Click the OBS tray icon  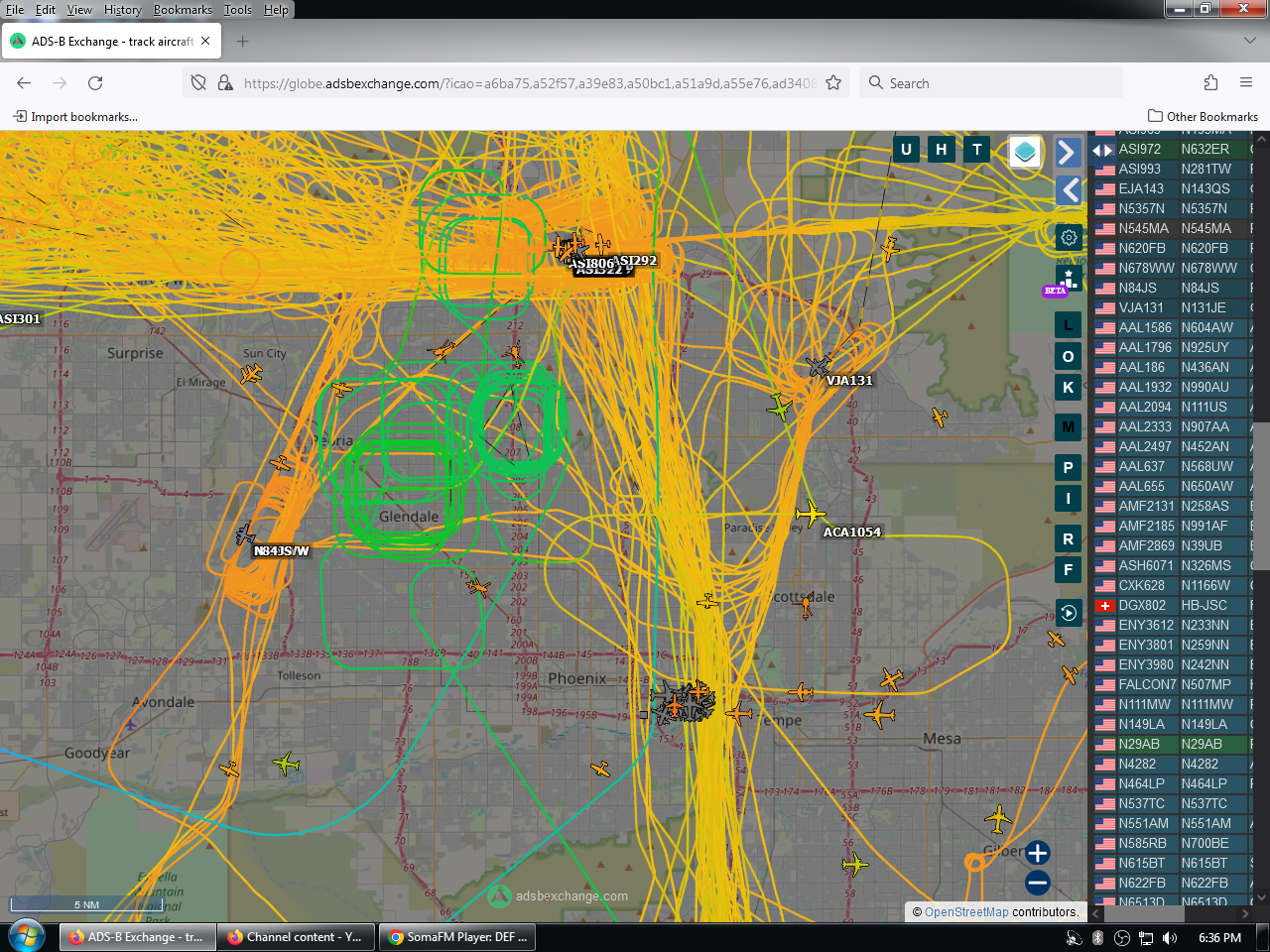[1122, 937]
